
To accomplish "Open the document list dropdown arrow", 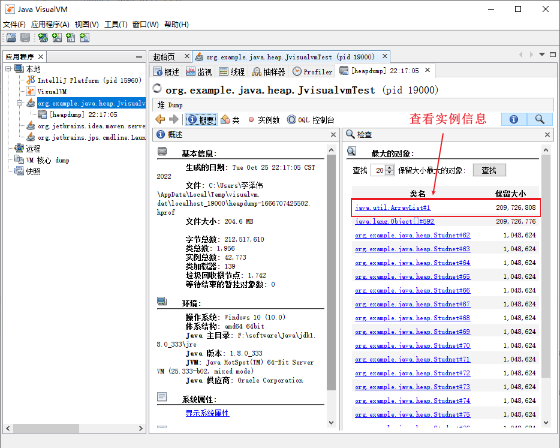I will pos(542,55).
